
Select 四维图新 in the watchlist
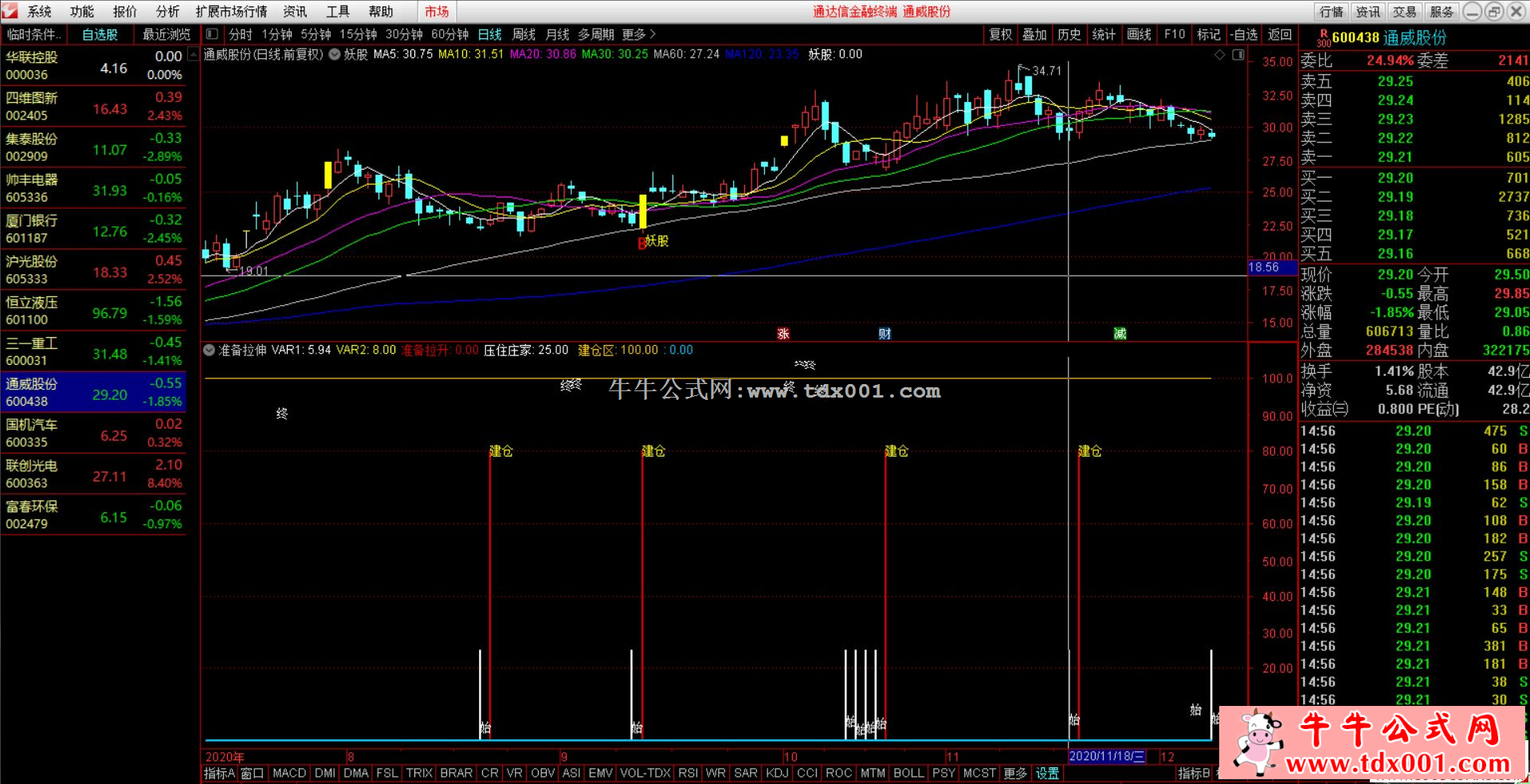[x=93, y=107]
